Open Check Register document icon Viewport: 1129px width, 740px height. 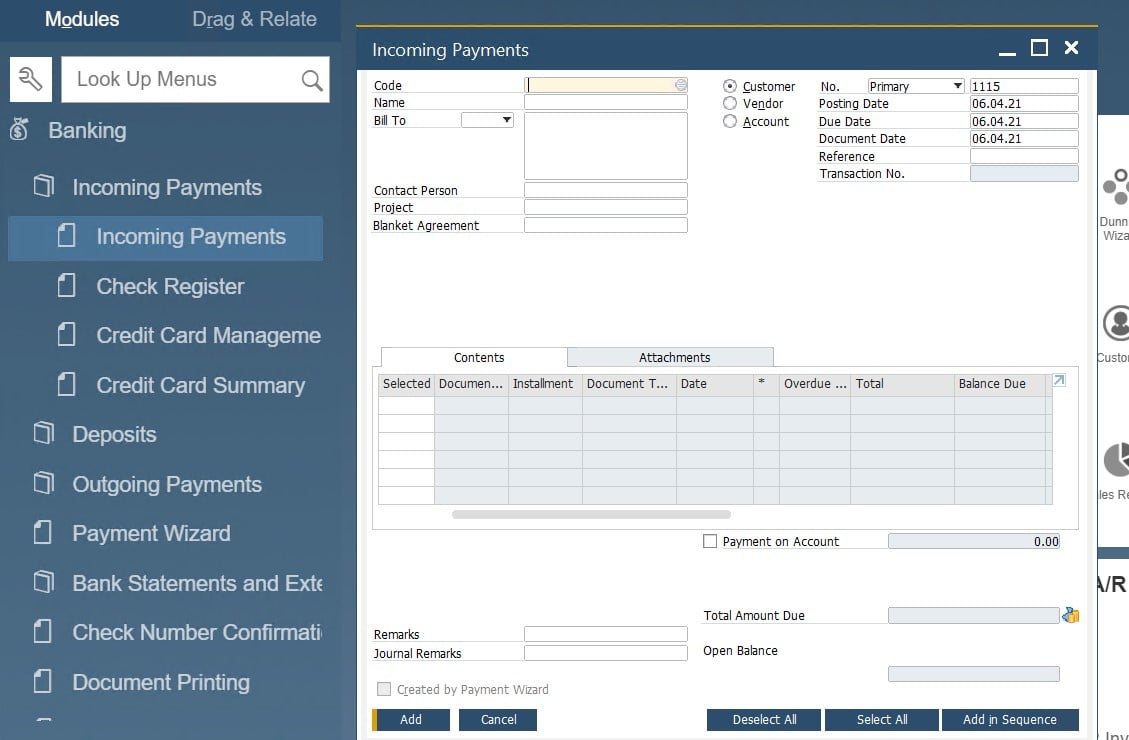[x=67, y=286]
